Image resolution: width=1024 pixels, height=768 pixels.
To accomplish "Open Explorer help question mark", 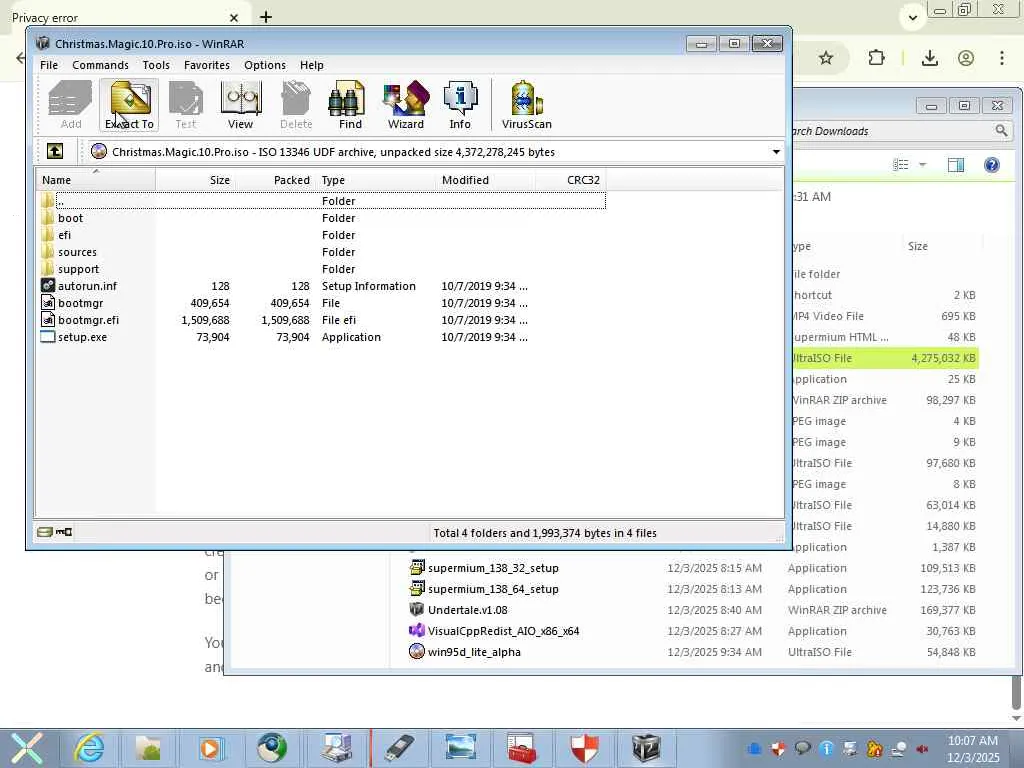I will pos(991,165).
